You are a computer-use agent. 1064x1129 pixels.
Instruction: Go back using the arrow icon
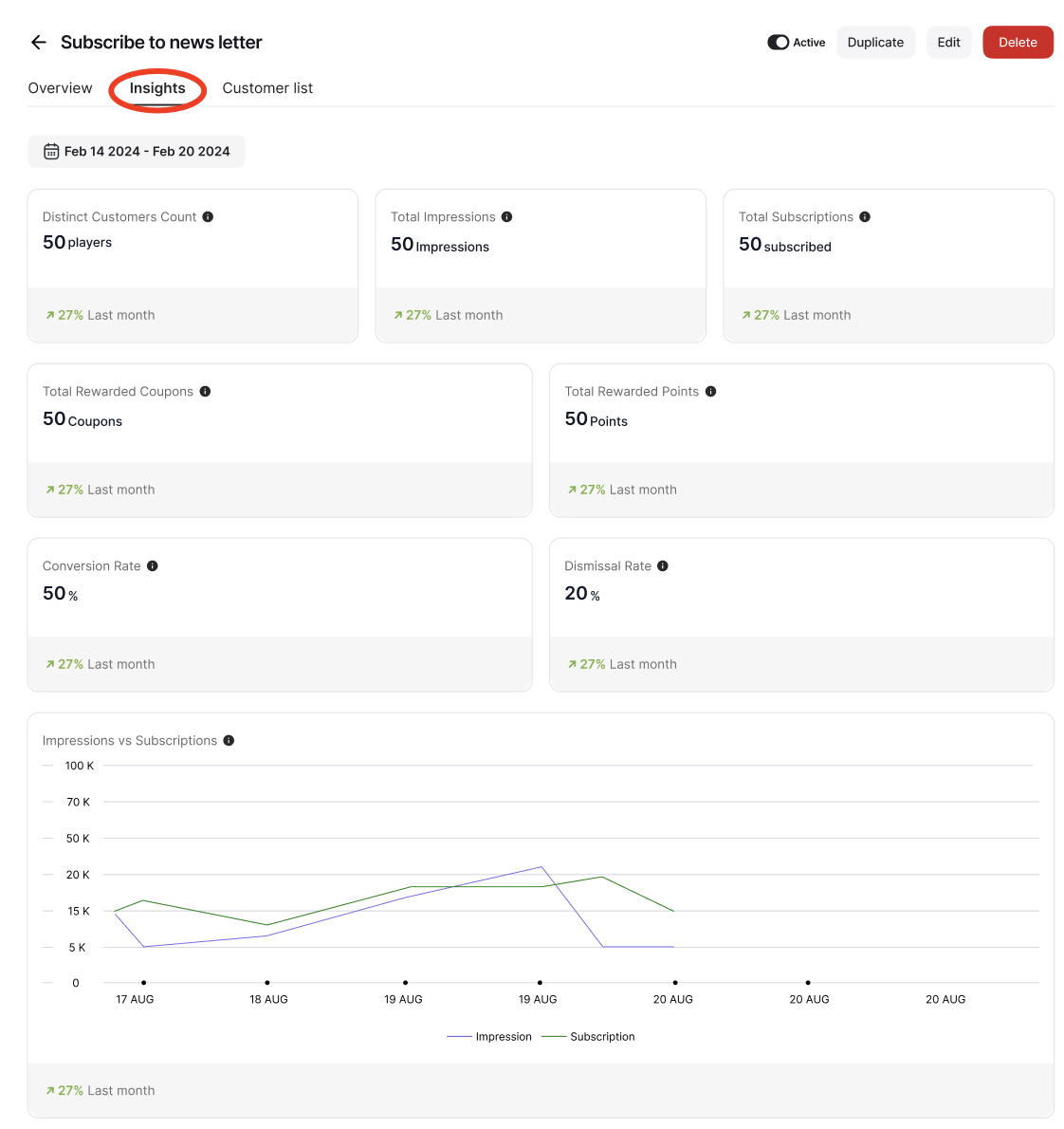pos(38,42)
